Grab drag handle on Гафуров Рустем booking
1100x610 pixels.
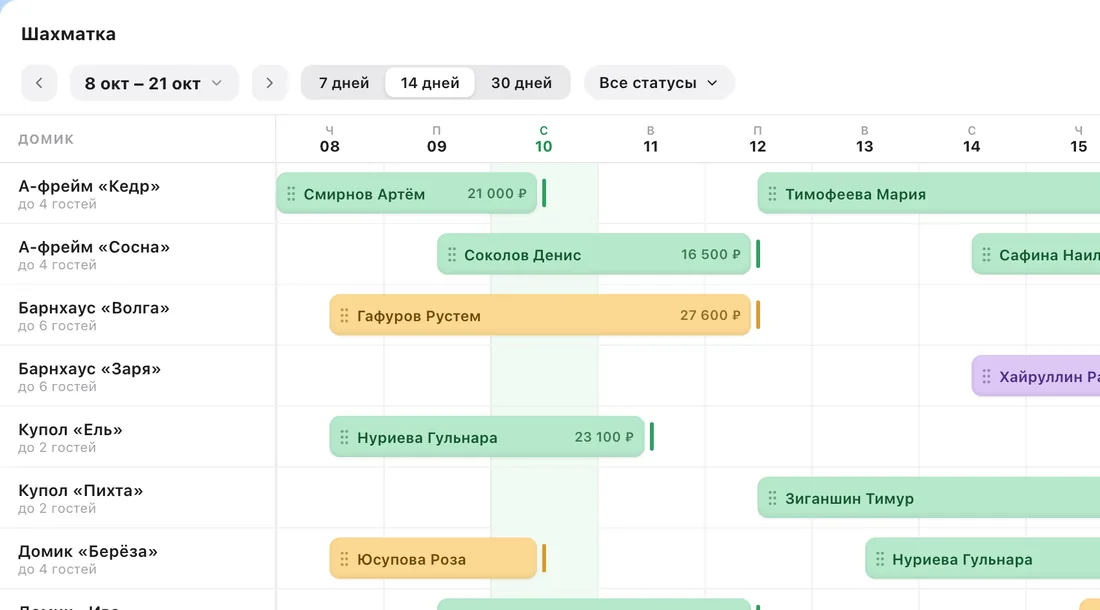344,316
